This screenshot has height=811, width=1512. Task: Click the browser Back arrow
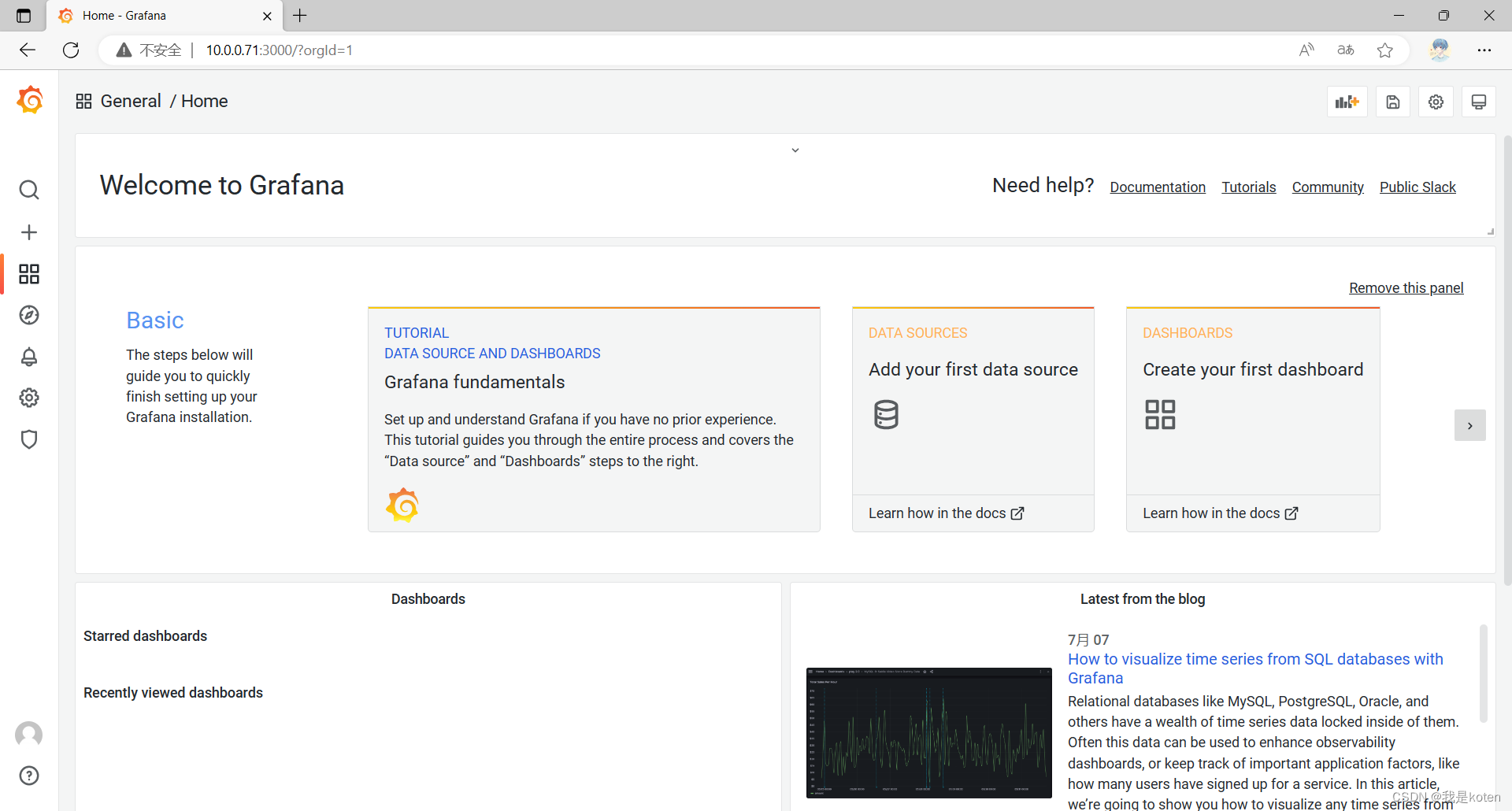(28, 50)
